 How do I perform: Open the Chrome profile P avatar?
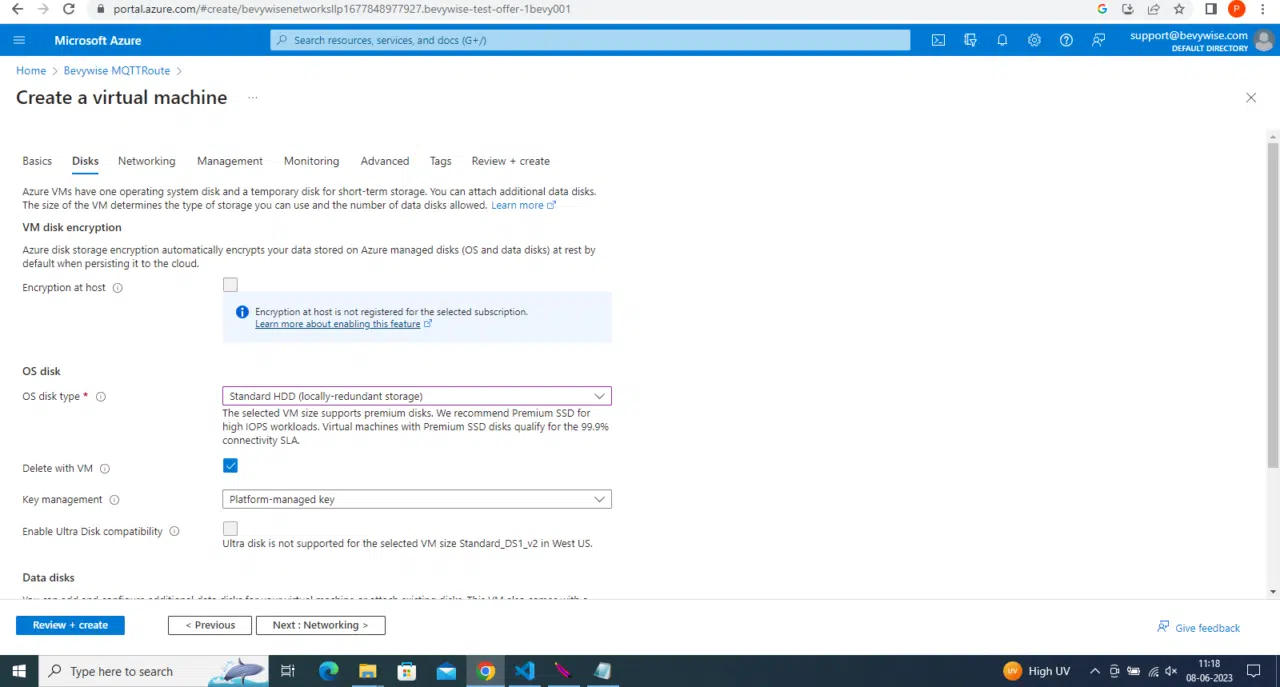coord(1237,9)
